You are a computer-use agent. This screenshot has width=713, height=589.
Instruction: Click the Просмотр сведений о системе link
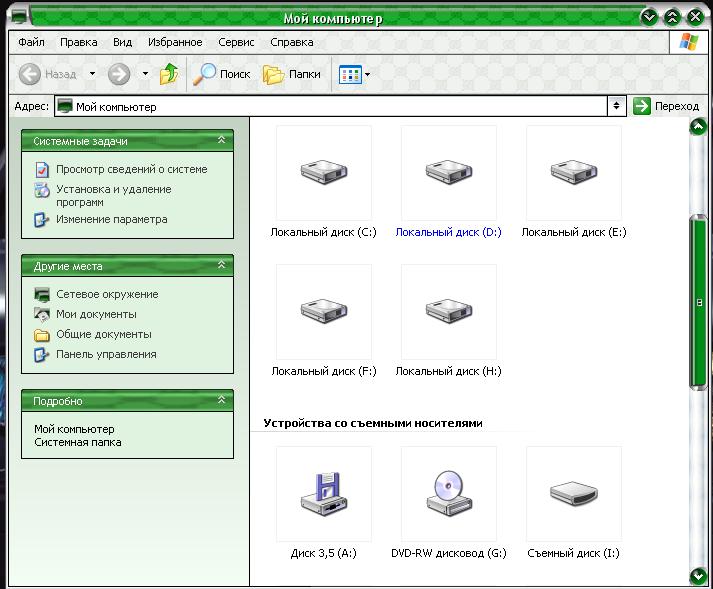[131, 169]
